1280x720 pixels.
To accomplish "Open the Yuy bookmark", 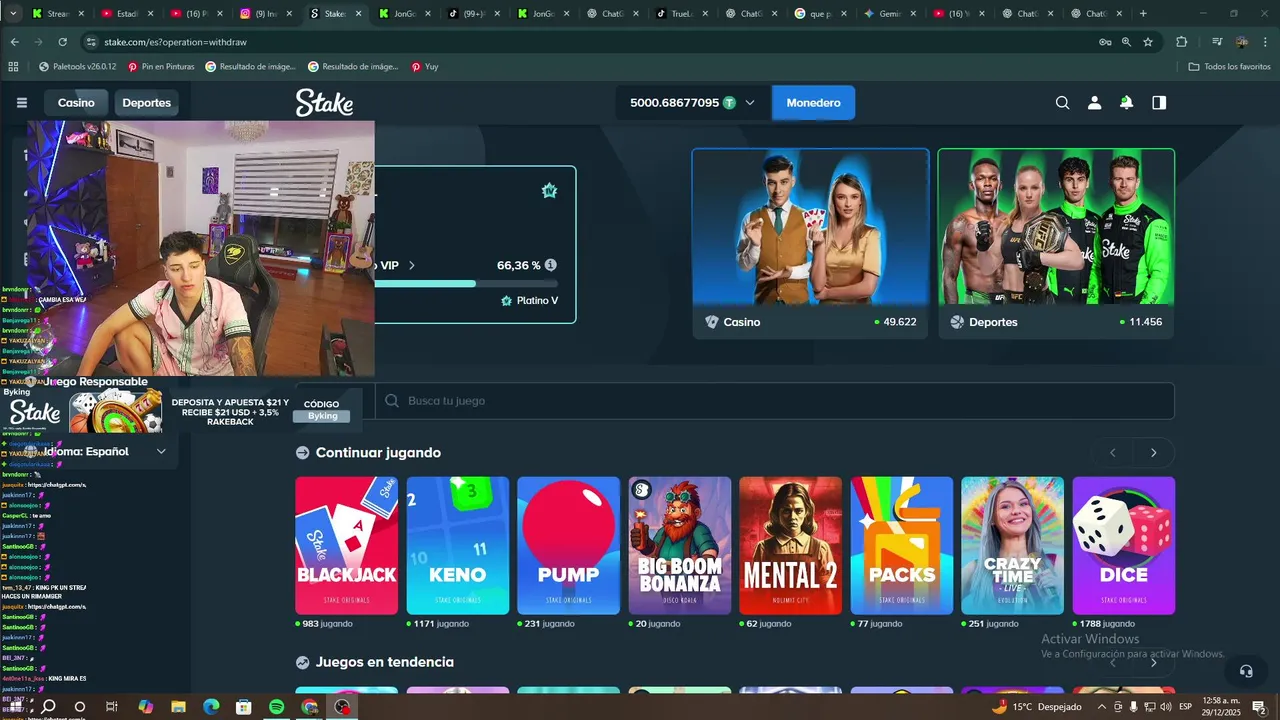I will [x=424, y=67].
